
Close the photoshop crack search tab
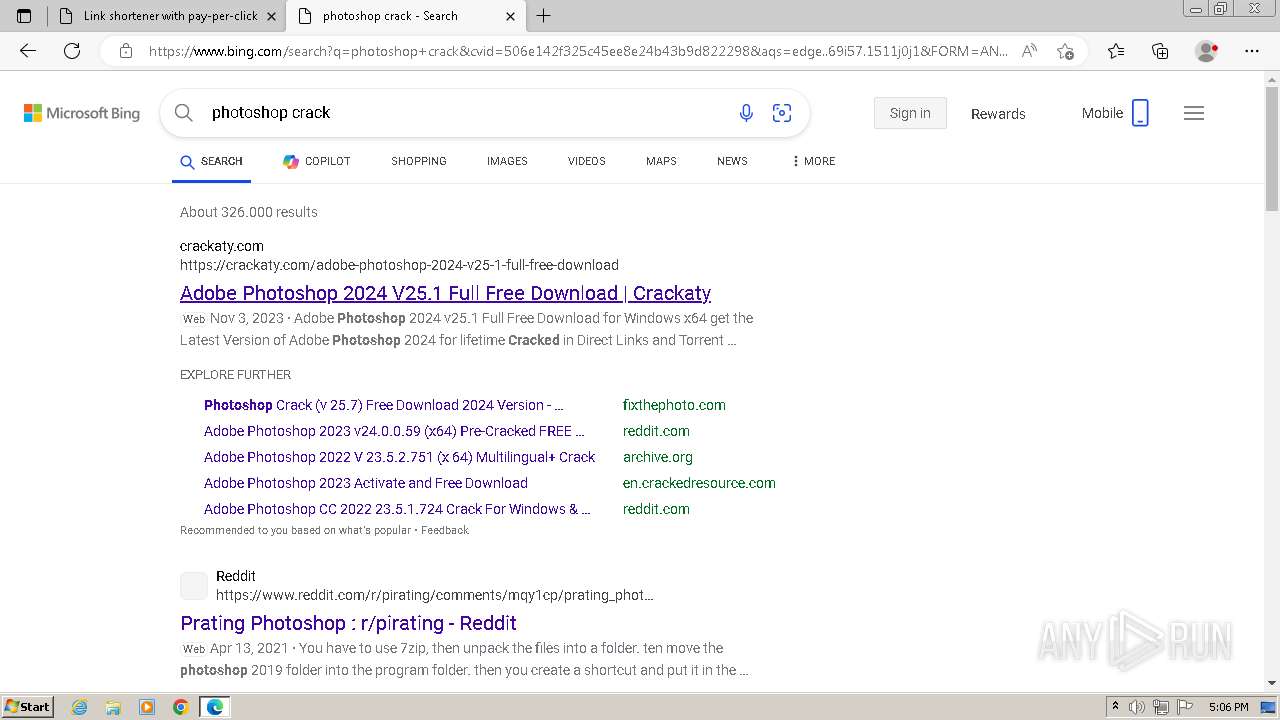pyautogui.click(x=511, y=16)
